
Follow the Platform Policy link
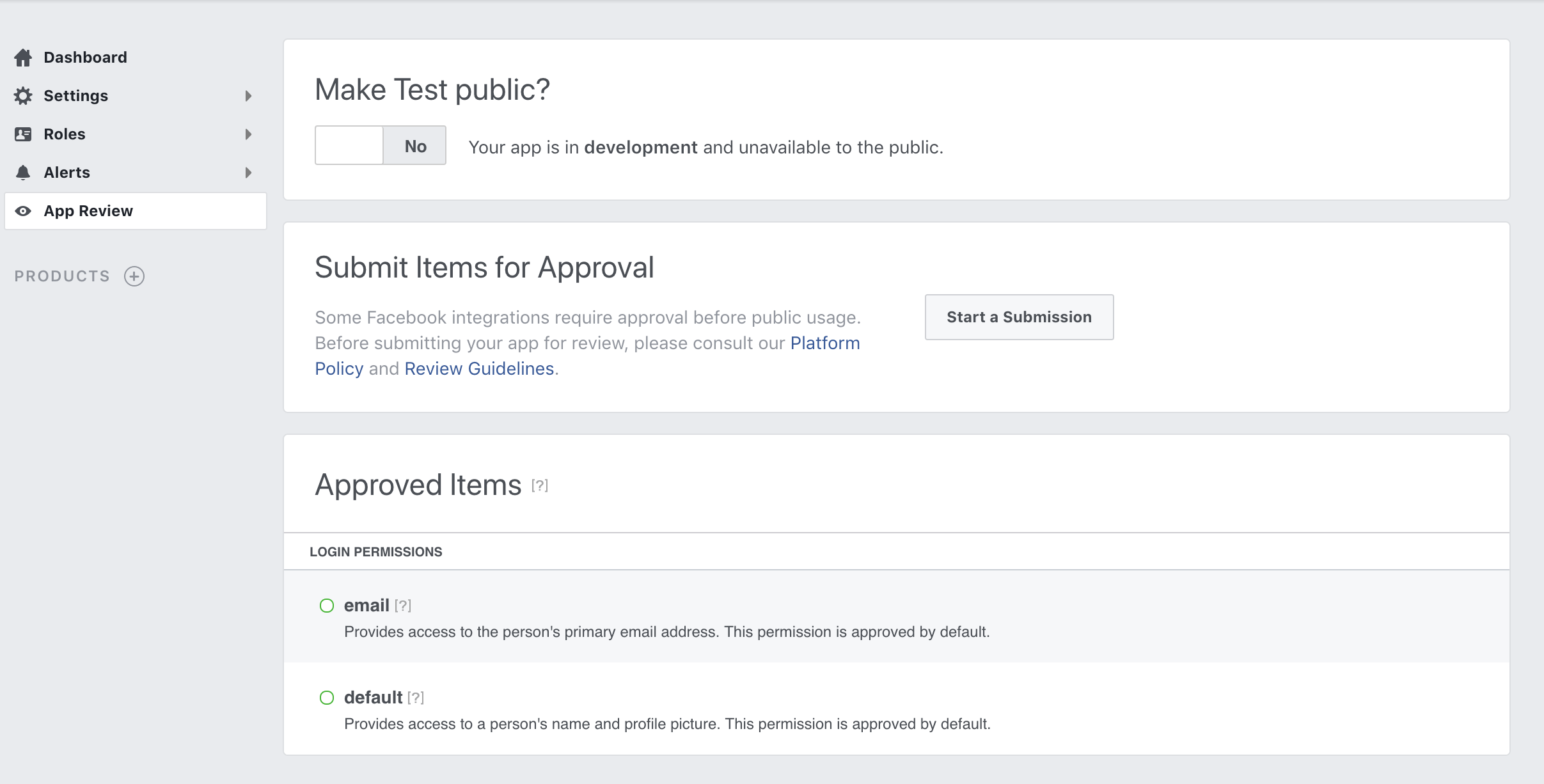coord(824,343)
